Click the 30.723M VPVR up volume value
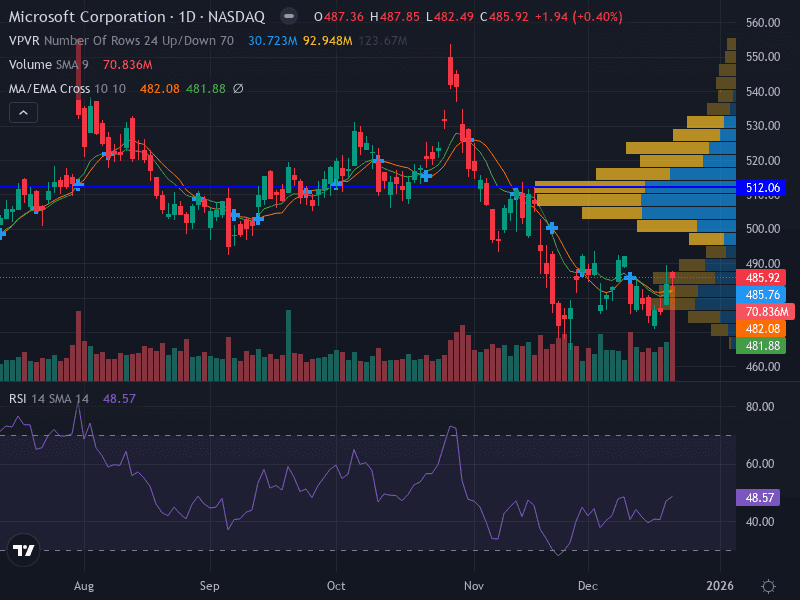800x600 pixels. pos(272,41)
